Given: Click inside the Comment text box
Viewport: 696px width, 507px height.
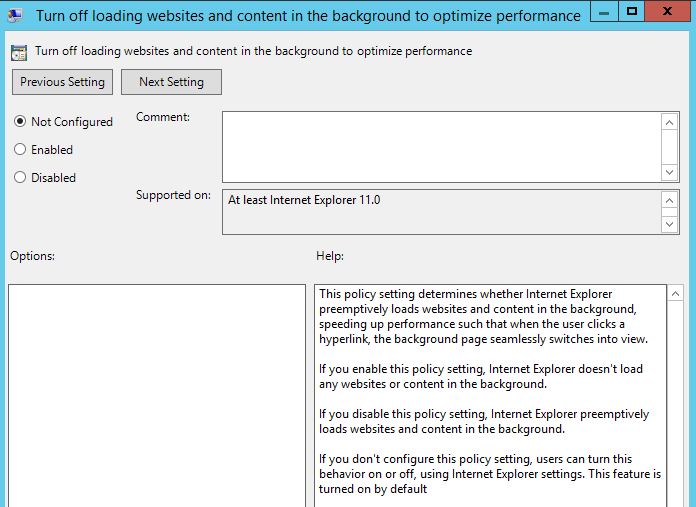Looking at the screenshot, I should [x=440, y=146].
